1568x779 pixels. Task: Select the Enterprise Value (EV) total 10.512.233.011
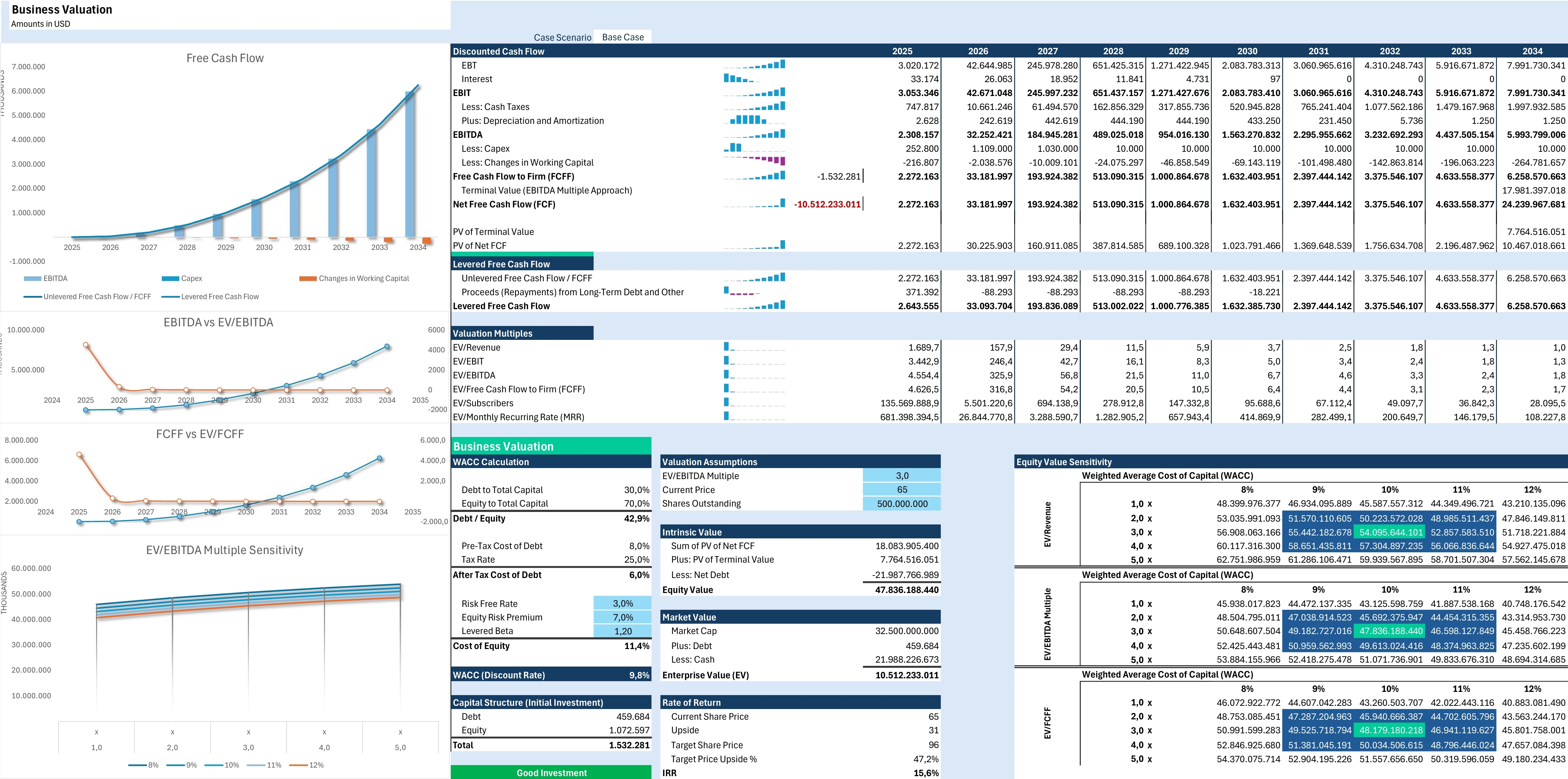click(907, 675)
